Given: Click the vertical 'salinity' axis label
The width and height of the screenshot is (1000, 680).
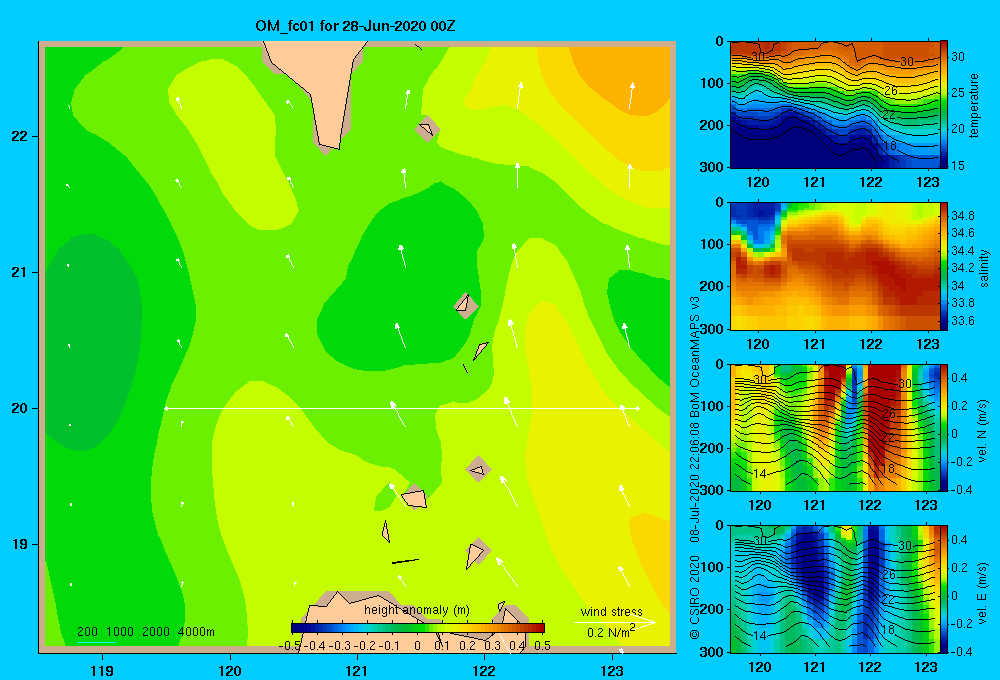Looking at the screenshot, I should pyautogui.click(x=983, y=268).
